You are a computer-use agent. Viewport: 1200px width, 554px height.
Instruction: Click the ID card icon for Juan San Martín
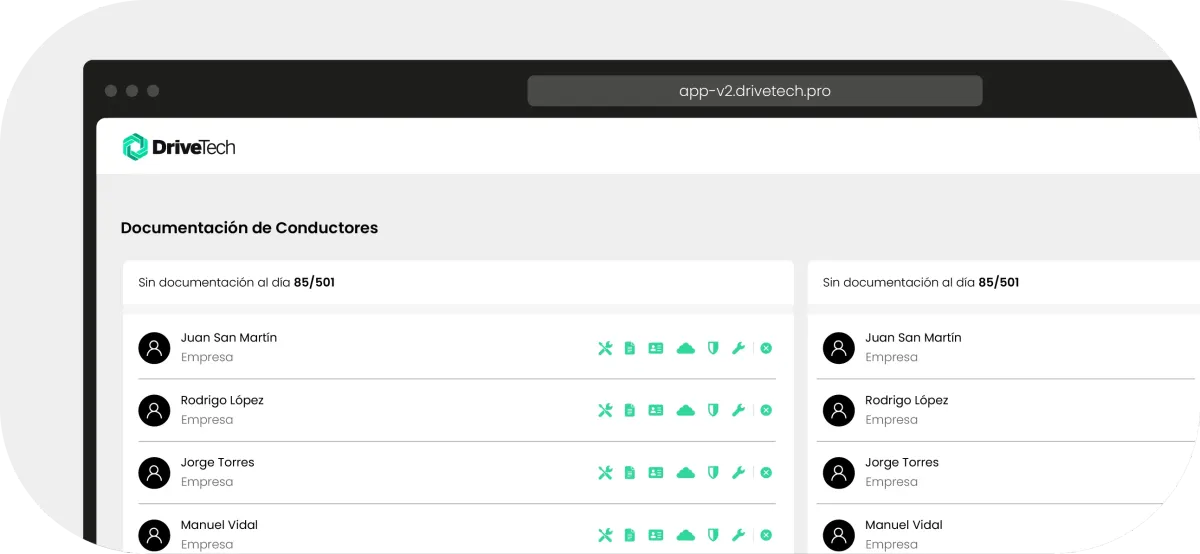656,348
